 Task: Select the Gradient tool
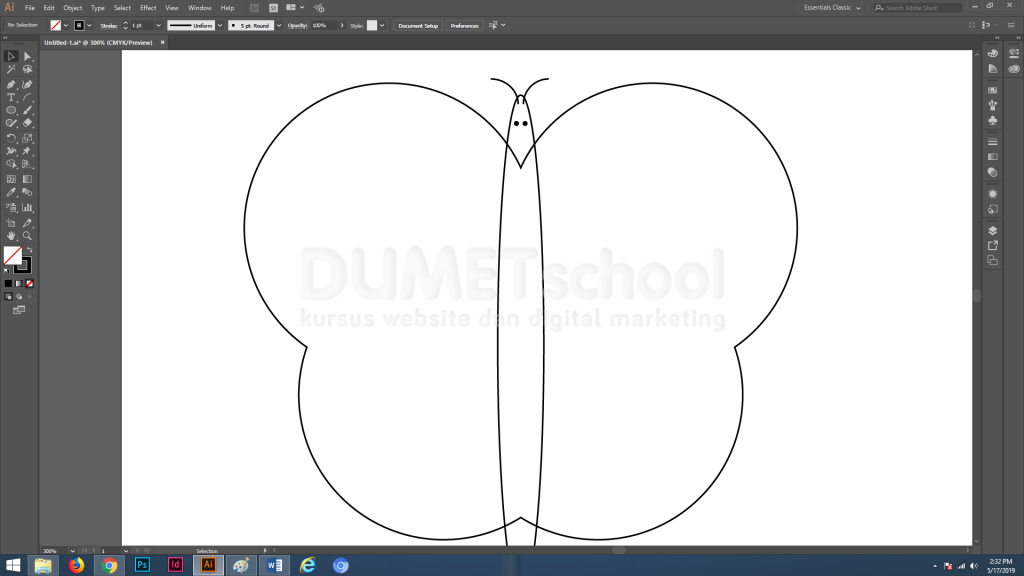[27, 179]
